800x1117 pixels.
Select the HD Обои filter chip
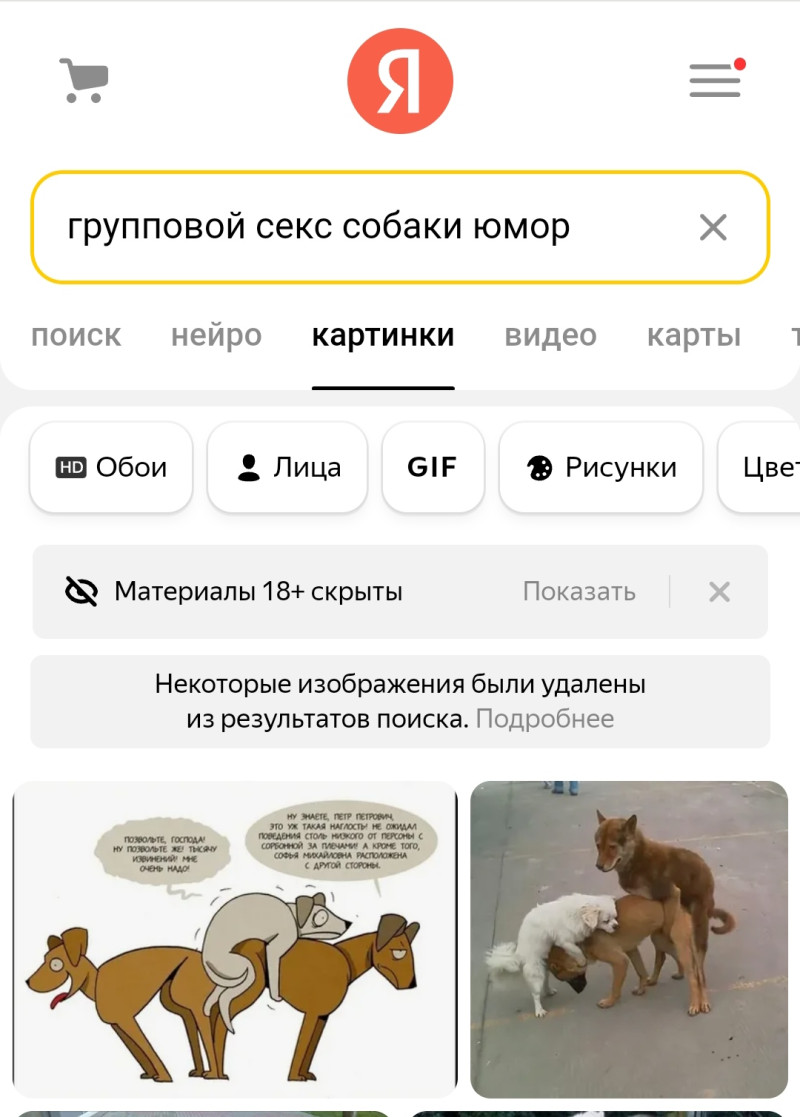point(111,467)
